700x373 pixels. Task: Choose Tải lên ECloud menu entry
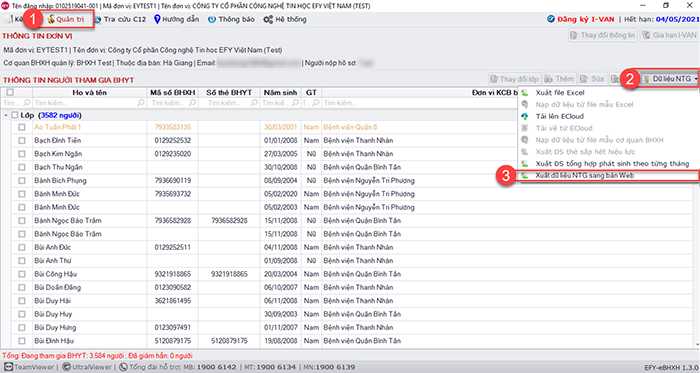pyautogui.click(x=559, y=116)
